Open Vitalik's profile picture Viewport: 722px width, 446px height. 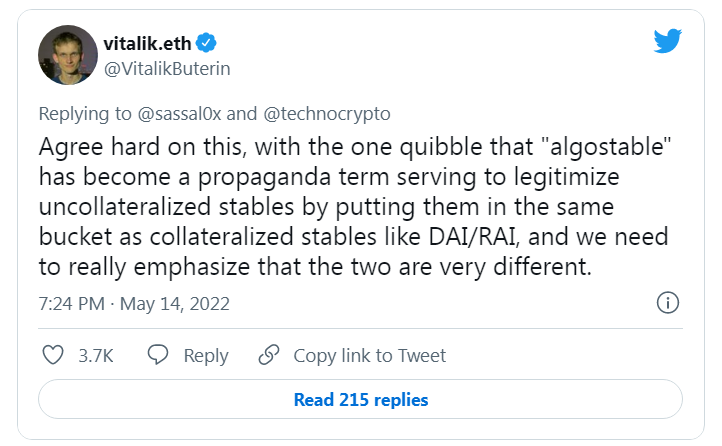coord(68,55)
